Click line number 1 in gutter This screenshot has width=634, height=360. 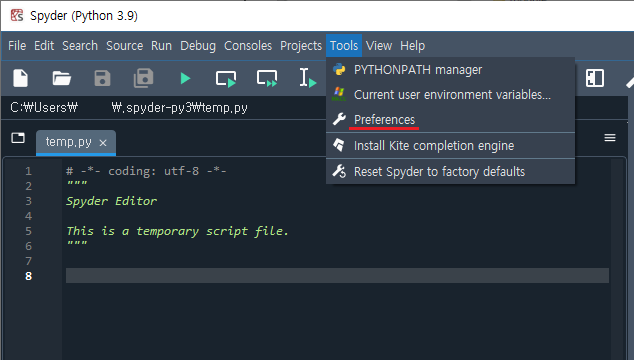pos(28,171)
